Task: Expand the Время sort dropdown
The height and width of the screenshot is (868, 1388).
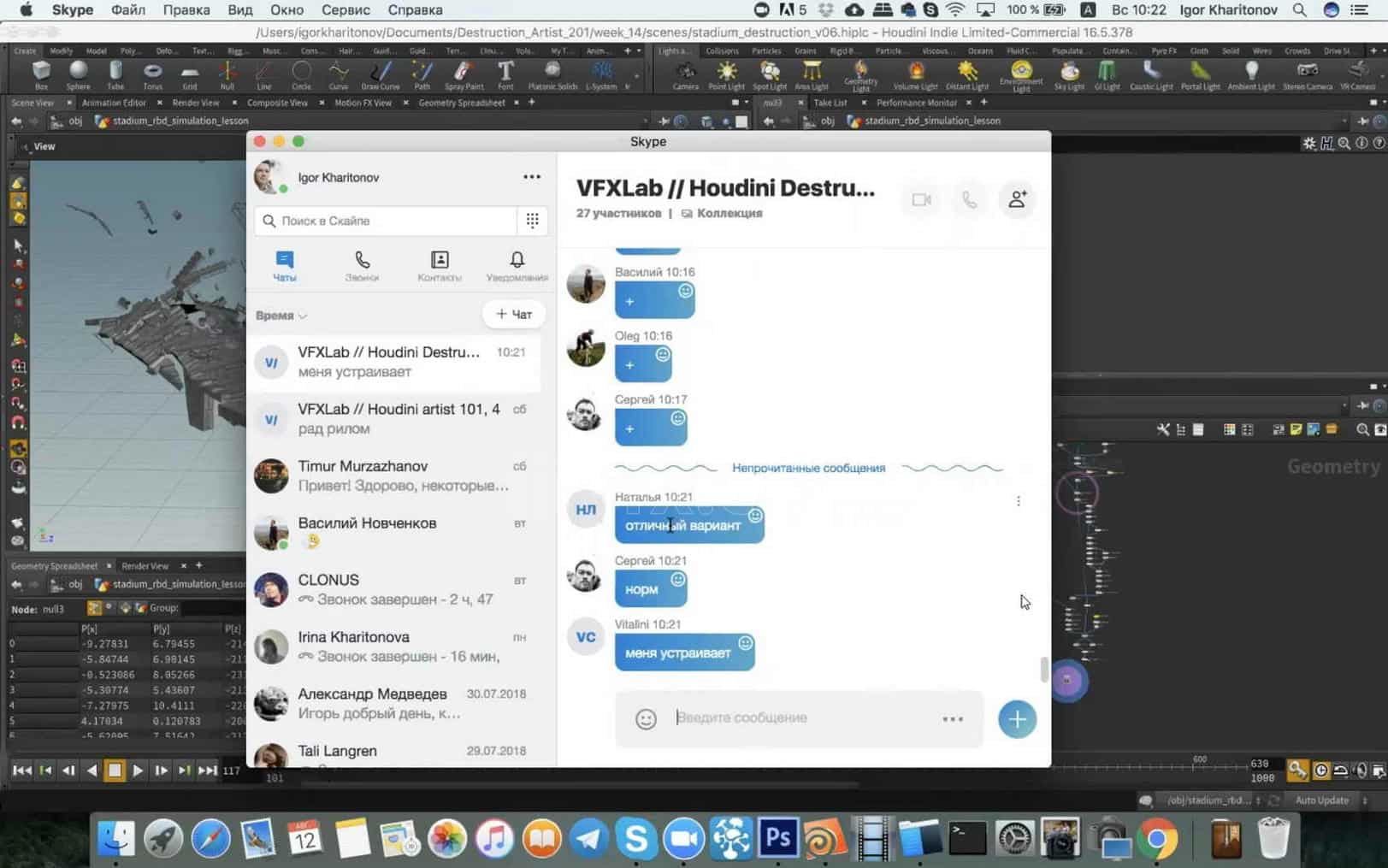Action: coord(281,316)
